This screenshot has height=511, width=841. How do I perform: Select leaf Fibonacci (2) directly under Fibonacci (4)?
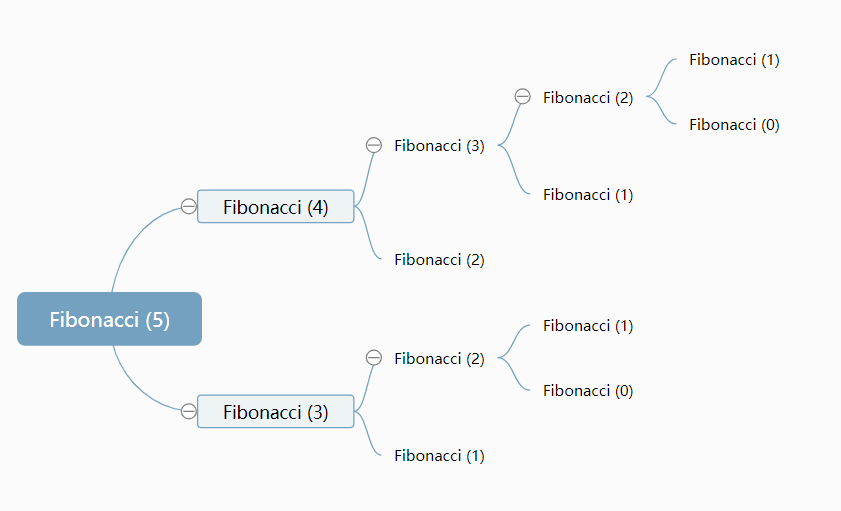click(439, 260)
